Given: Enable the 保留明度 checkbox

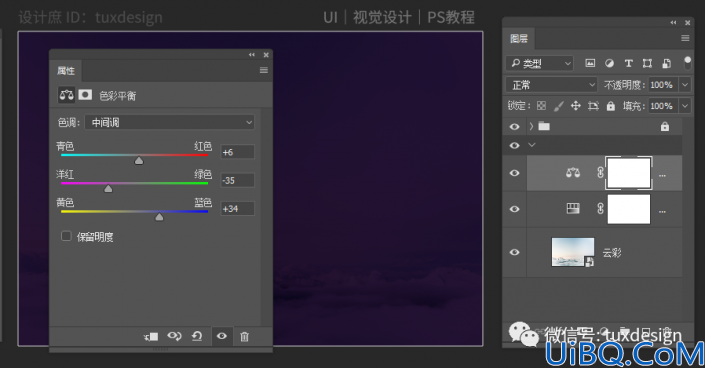Looking at the screenshot, I should (x=66, y=236).
